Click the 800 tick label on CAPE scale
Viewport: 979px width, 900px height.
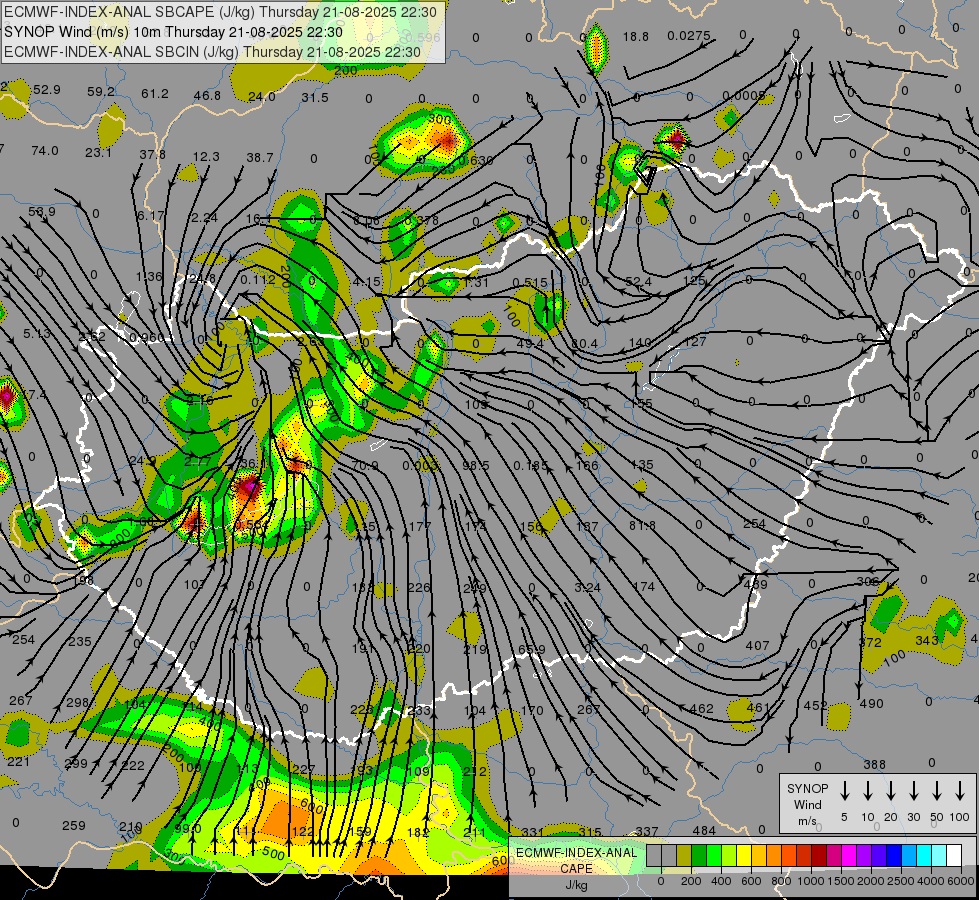(x=781, y=881)
